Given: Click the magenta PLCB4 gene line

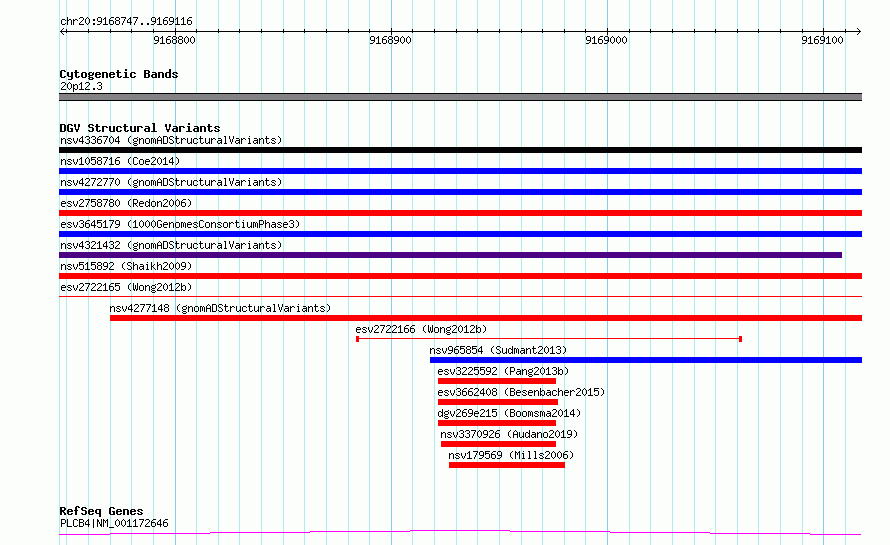Looking at the screenshot, I should (460, 533).
